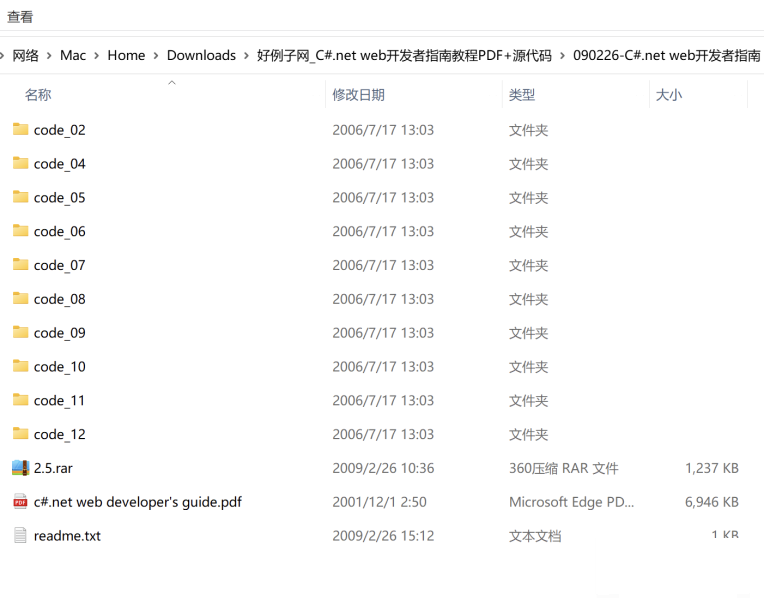Click the code_02 folder icon
The width and height of the screenshot is (764, 600).
pyautogui.click(x=20, y=129)
